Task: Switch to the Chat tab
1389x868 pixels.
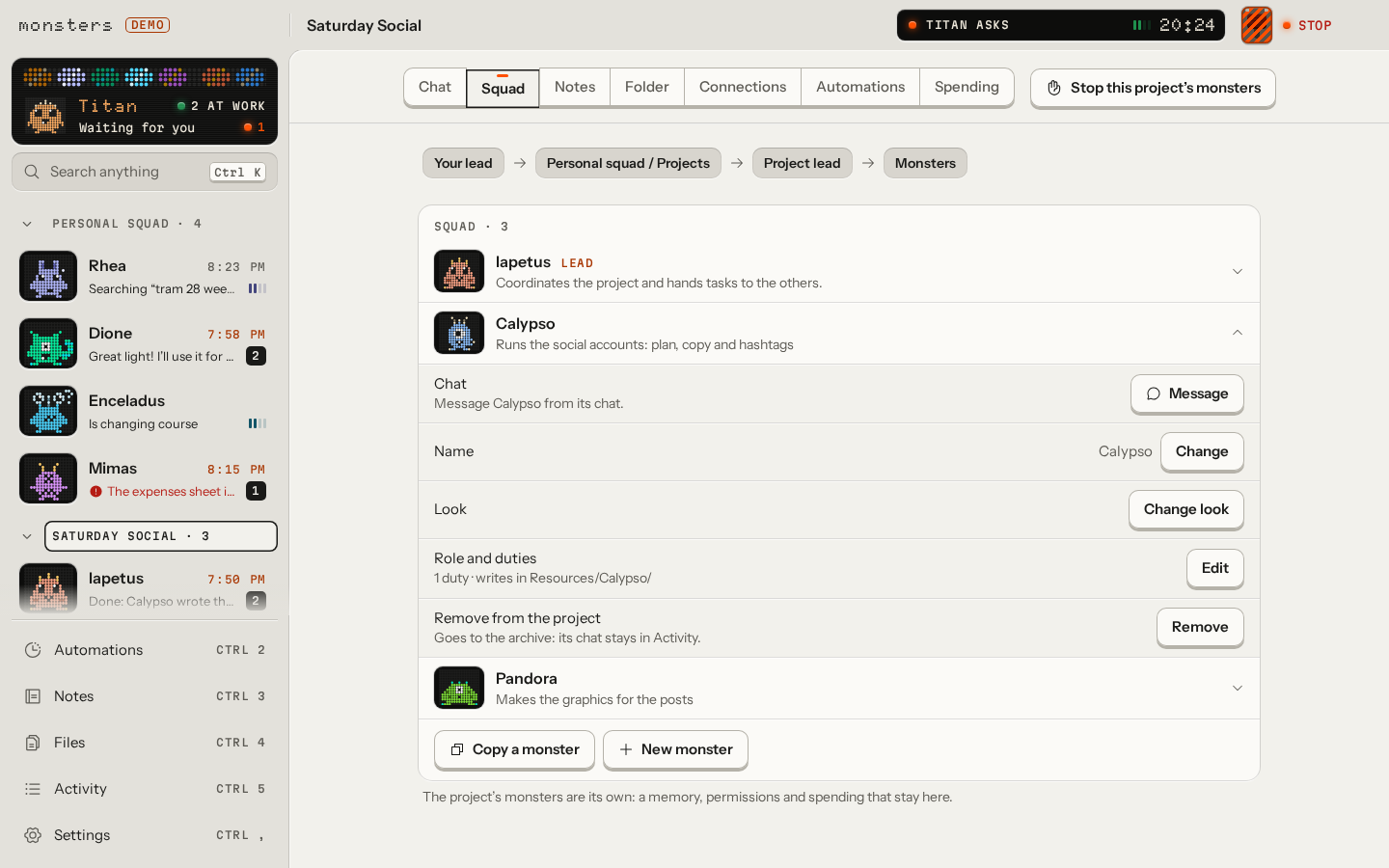Action: (x=435, y=87)
